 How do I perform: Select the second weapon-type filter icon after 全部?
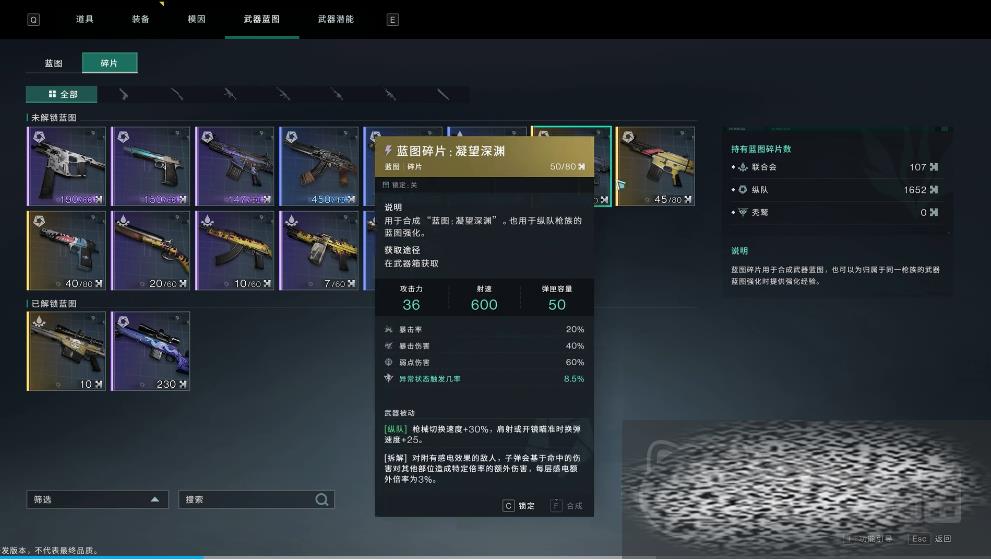(x=177, y=95)
